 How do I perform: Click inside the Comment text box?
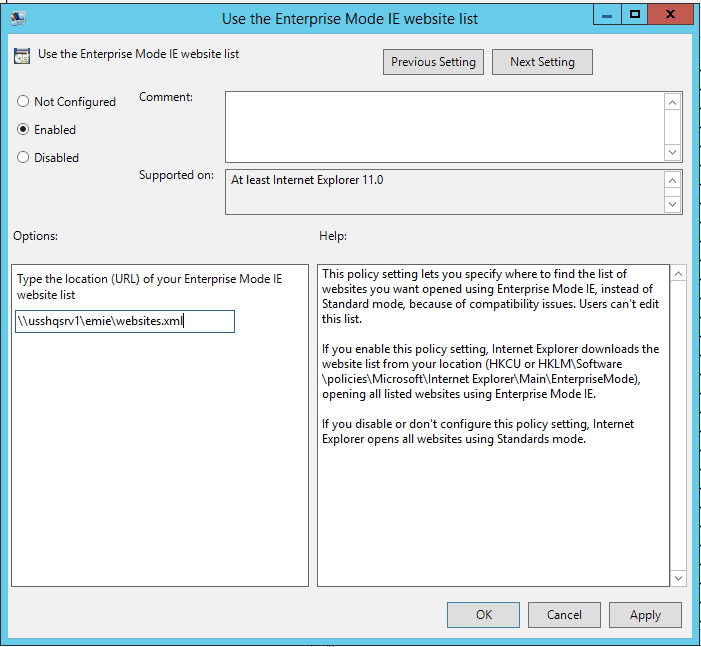[x=444, y=126]
